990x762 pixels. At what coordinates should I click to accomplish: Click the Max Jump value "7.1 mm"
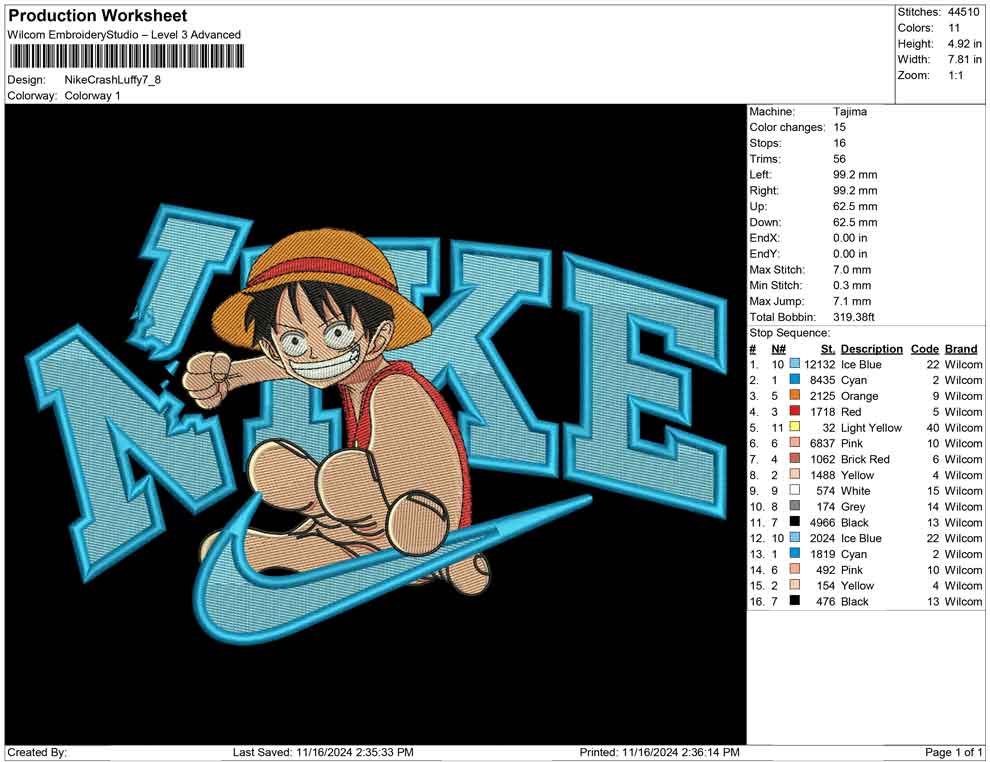(x=852, y=301)
